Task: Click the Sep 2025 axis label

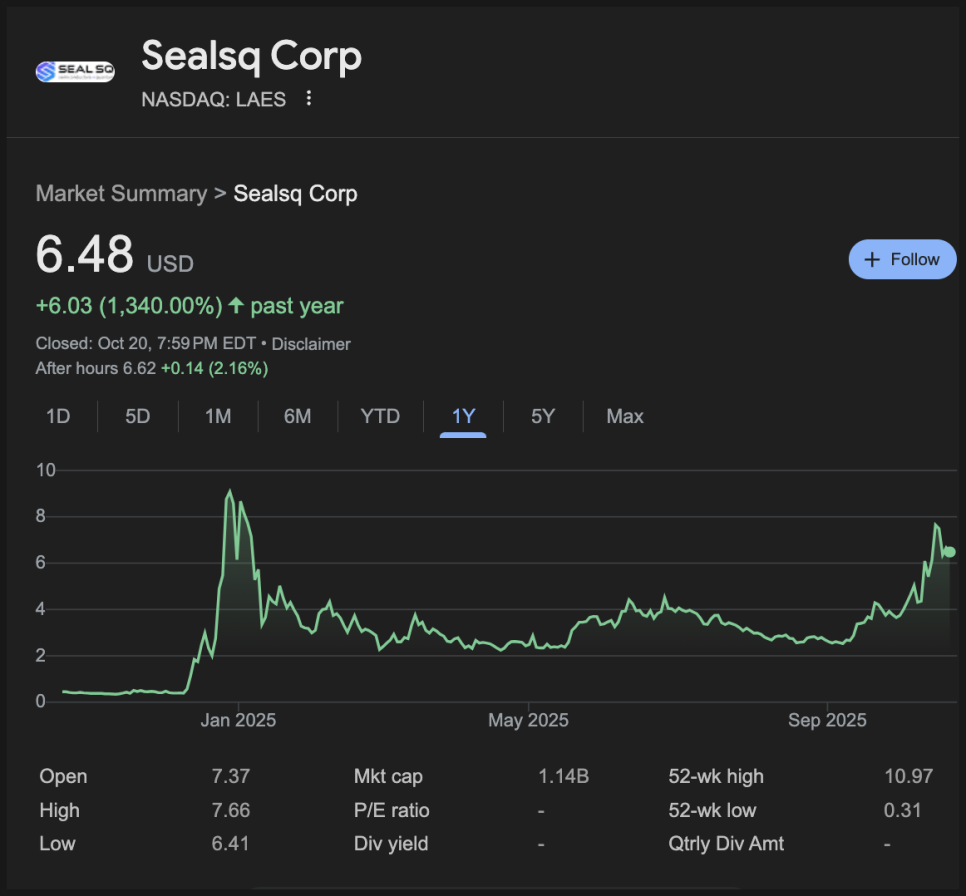Action: click(x=827, y=720)
